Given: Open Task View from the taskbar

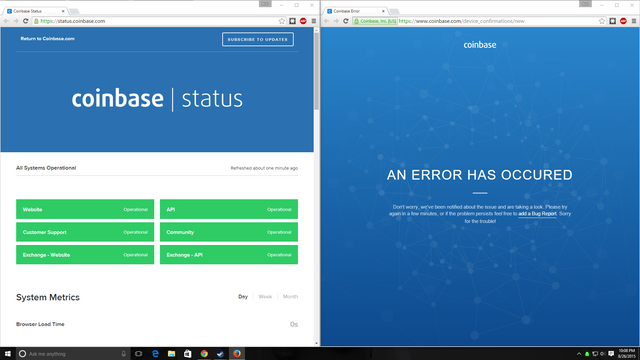Looking at the screenshot, I should [139, 353].
